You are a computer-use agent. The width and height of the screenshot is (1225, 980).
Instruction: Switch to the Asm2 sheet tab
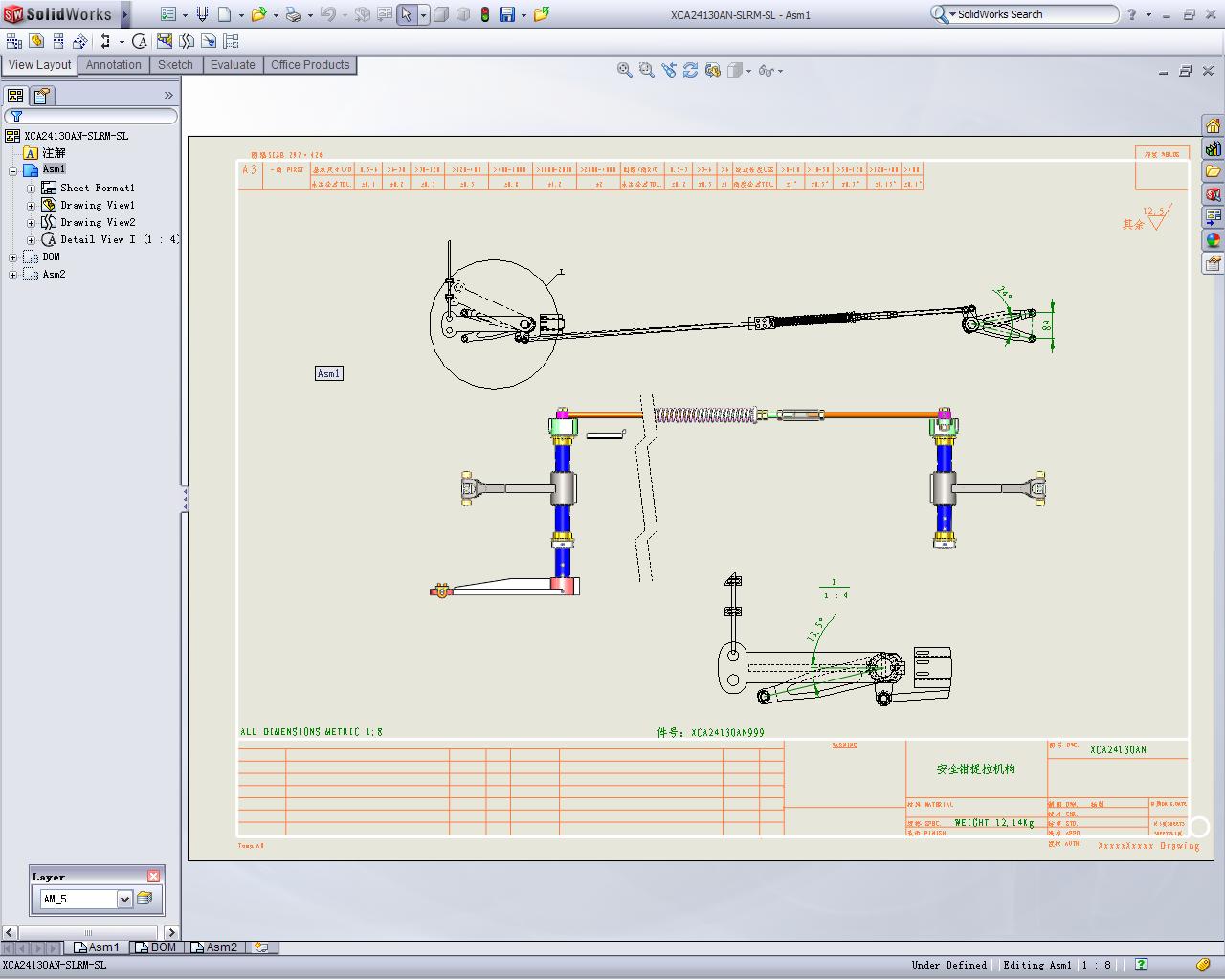click(x=214, y=947)
